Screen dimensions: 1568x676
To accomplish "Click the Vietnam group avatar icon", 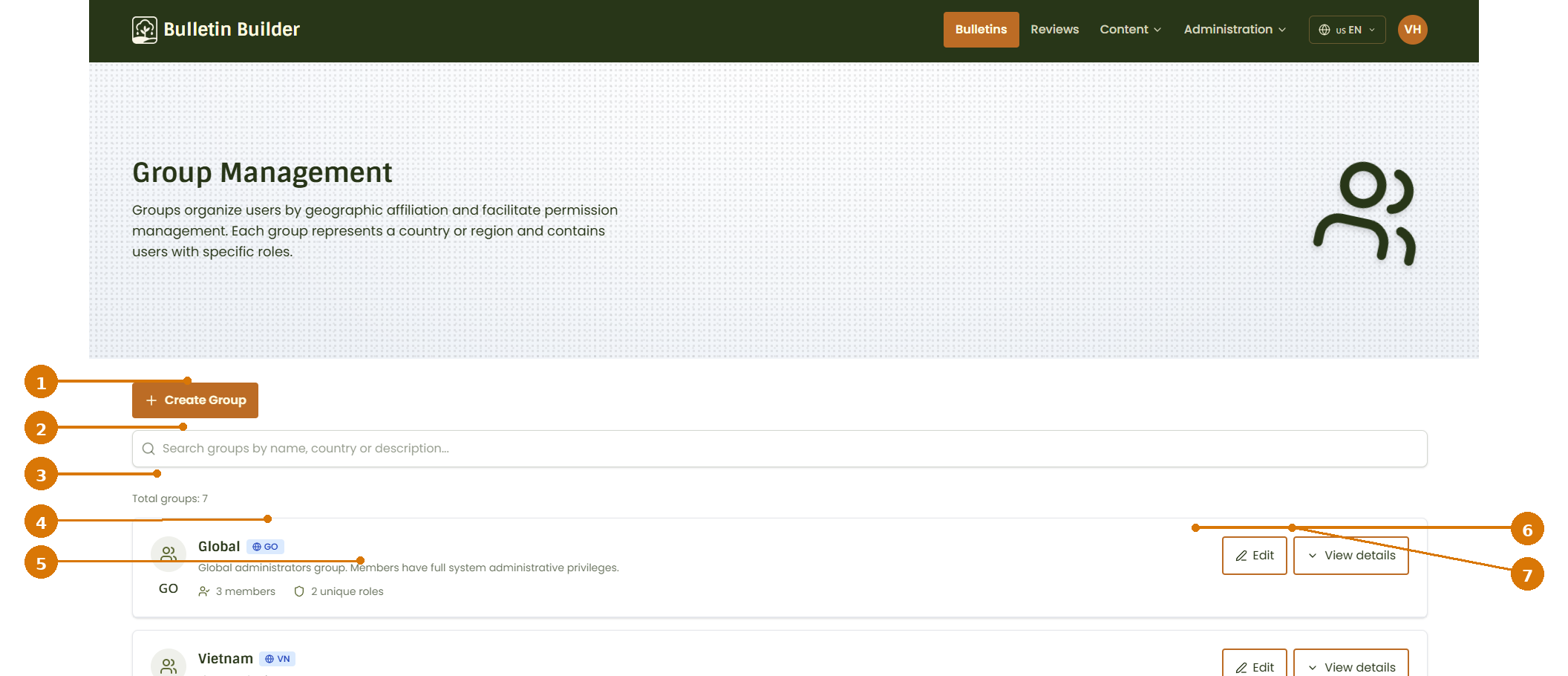I will (x=169, y=663).
